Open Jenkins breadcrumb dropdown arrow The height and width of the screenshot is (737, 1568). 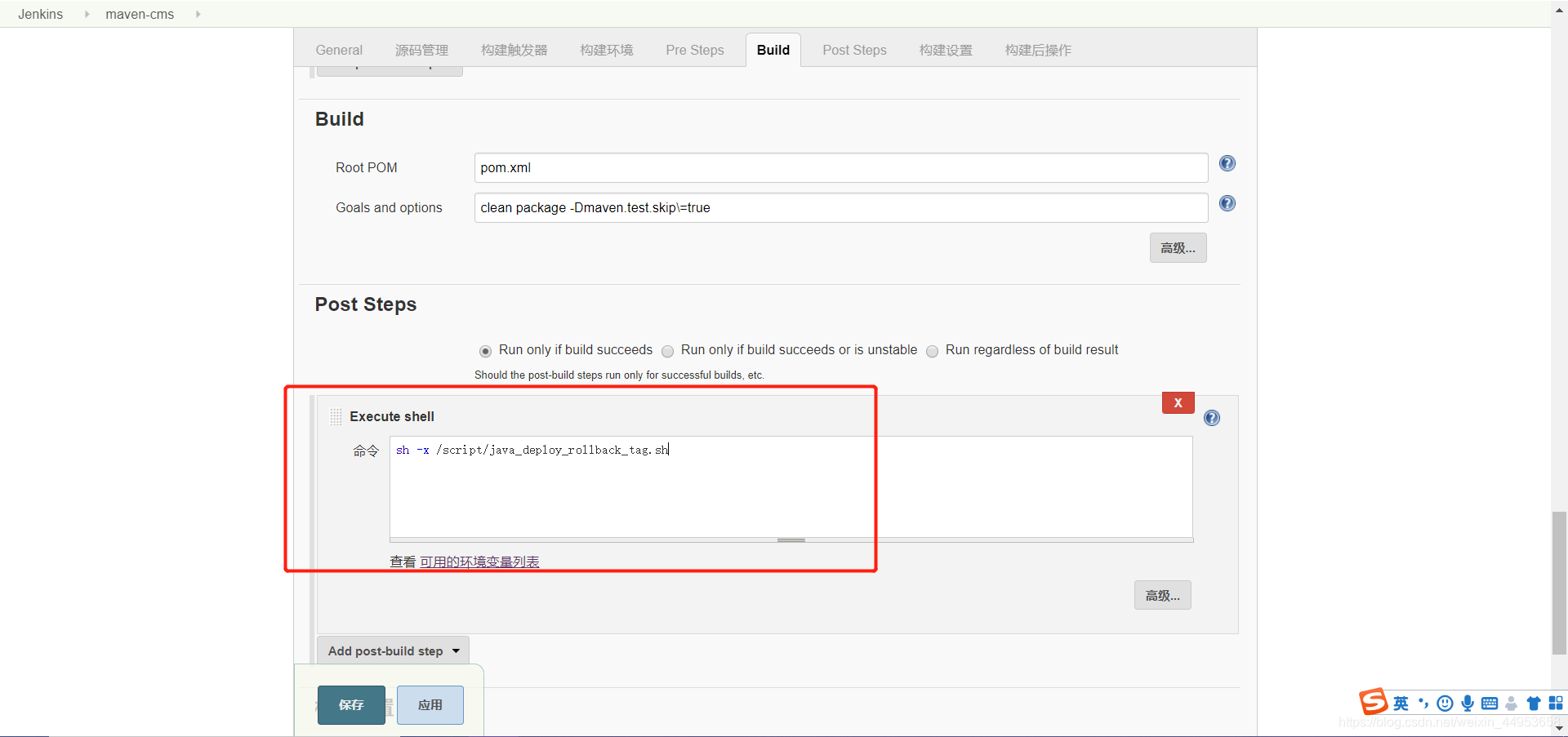(x=87, y=14)
